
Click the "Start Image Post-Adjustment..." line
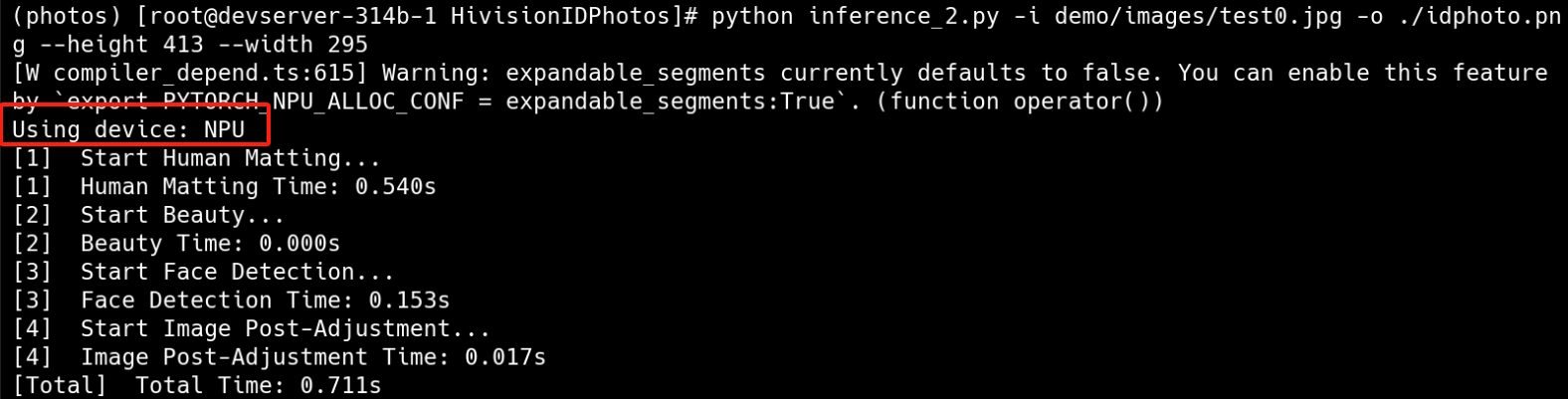click(285, 328)
